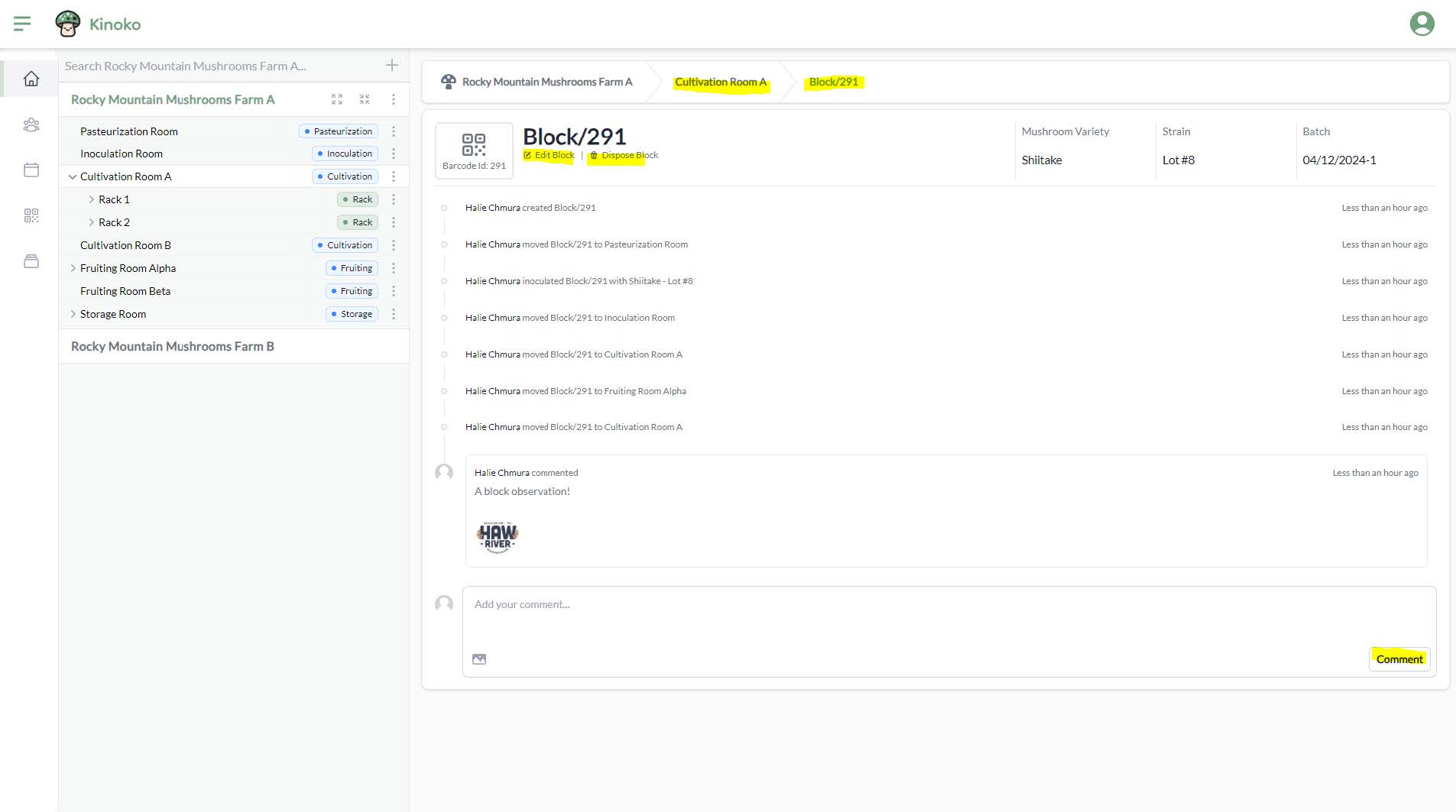Open the calendar sidebar icon

pos(31,170)
